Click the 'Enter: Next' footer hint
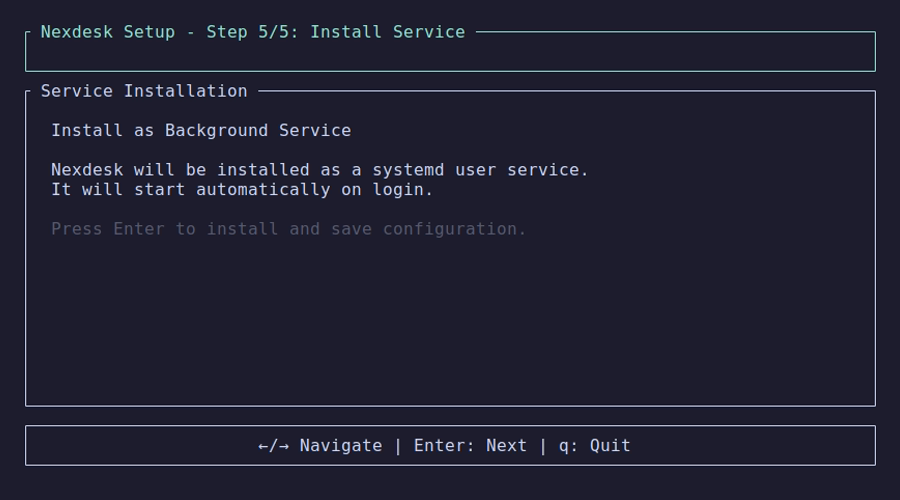The width and height of the screenshot is (900, 500). 470,446
